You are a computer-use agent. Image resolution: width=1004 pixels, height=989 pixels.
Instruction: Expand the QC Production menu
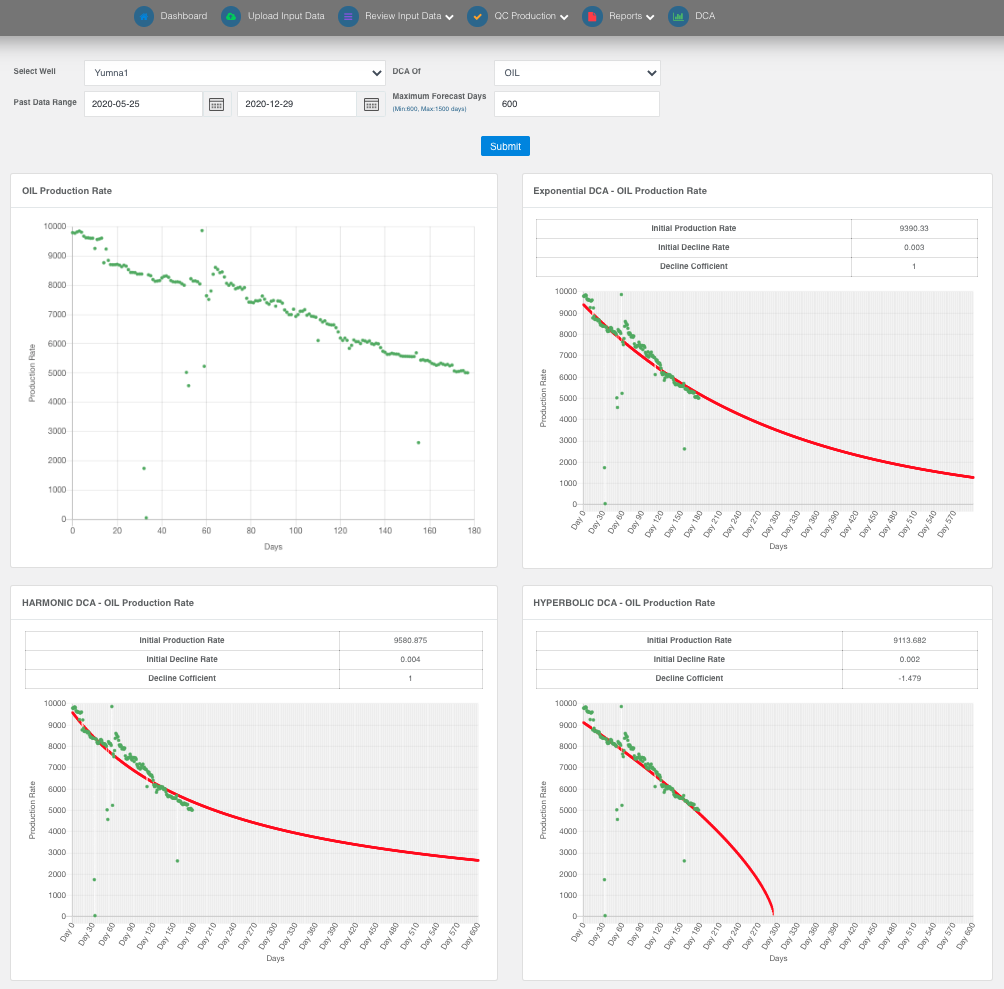click(531, 16)
